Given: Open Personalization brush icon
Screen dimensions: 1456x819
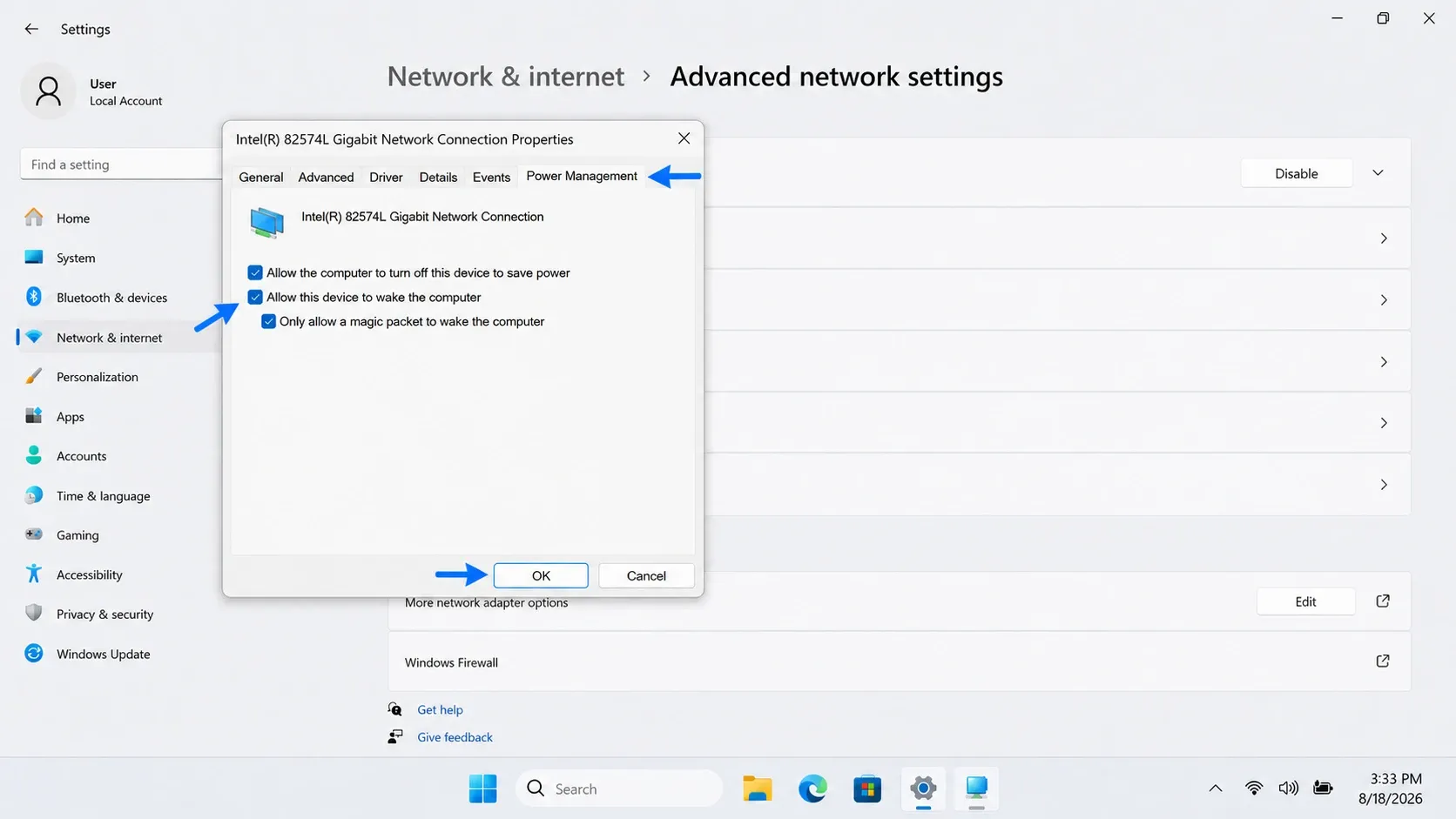Looking at the screenshot, I should click(x=34, y=376).
